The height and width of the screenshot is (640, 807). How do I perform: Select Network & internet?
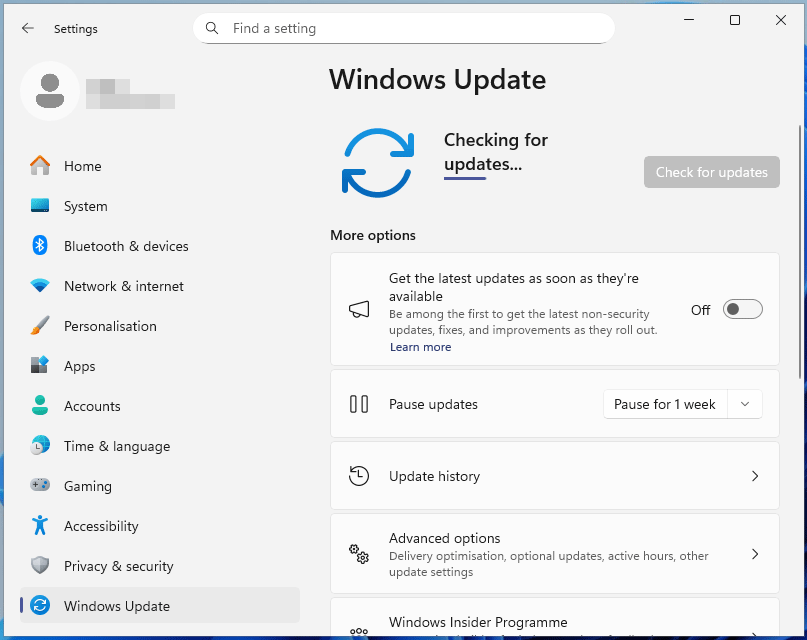(160, 286)
